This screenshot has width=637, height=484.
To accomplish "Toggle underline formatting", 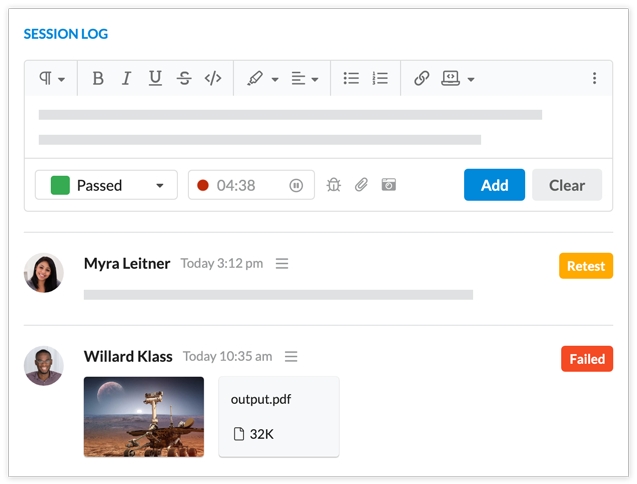I will 155,78.
